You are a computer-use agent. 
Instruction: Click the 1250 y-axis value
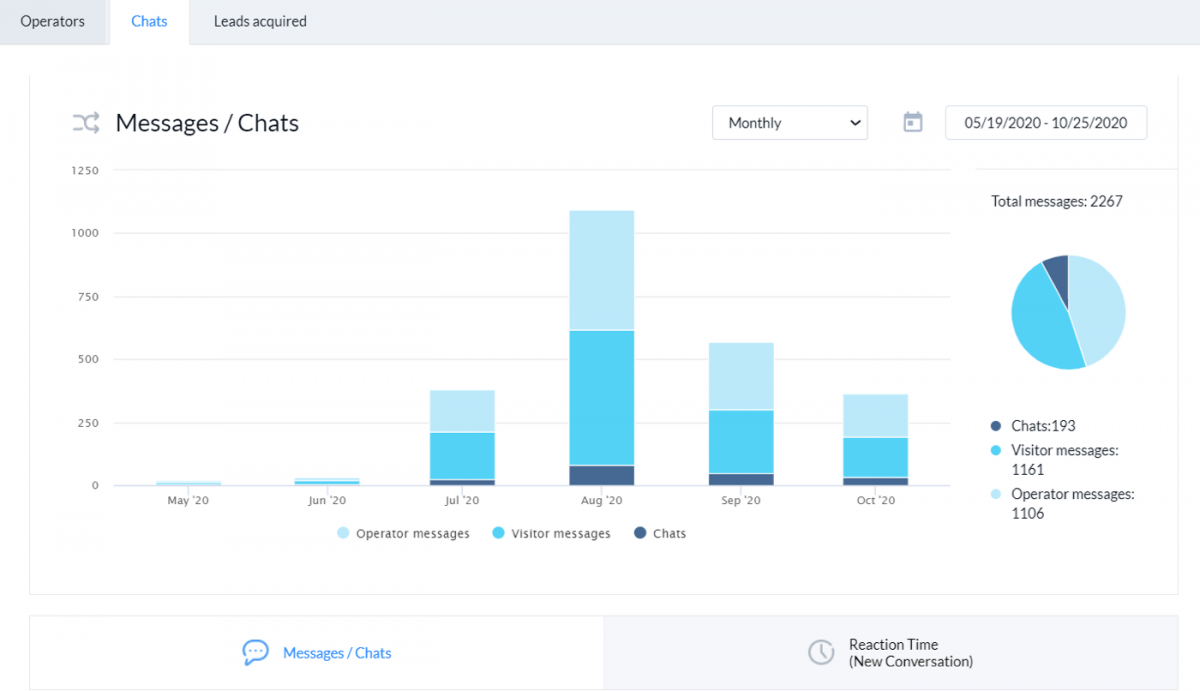point(85,171)
